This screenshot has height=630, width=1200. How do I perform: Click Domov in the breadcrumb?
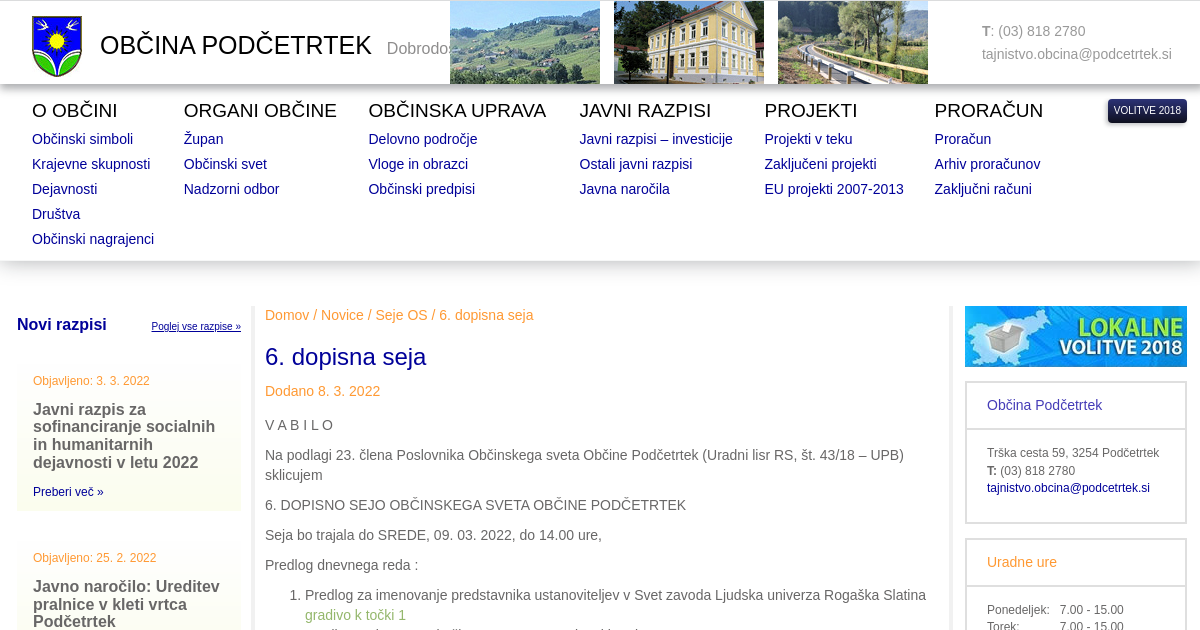pyautogui.click(x=287, y=315)
